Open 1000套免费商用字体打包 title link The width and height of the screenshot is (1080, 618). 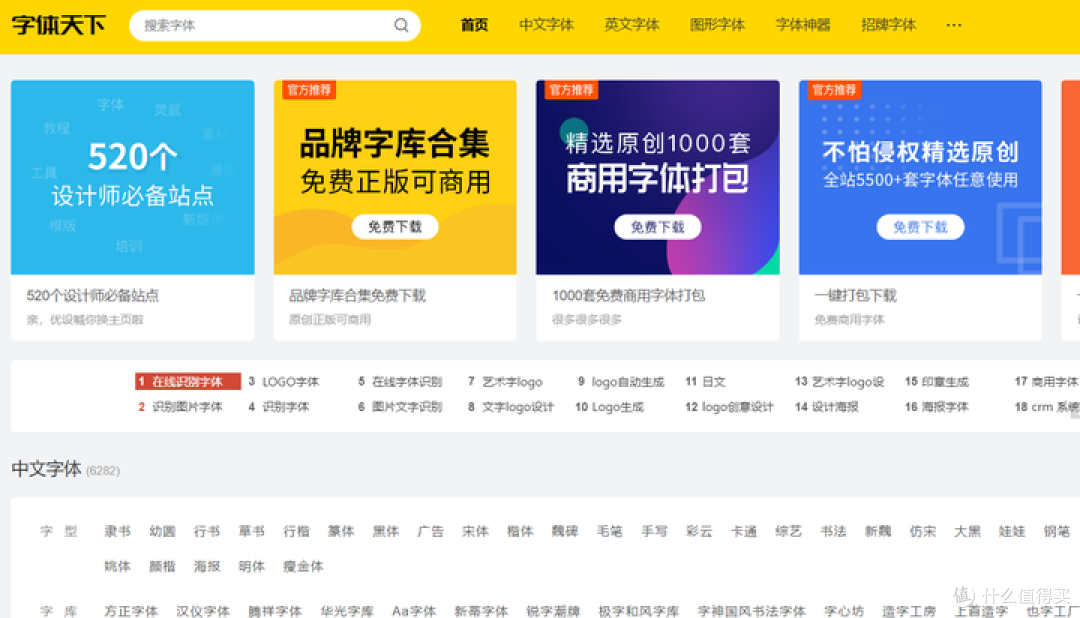tap(628, 296)
